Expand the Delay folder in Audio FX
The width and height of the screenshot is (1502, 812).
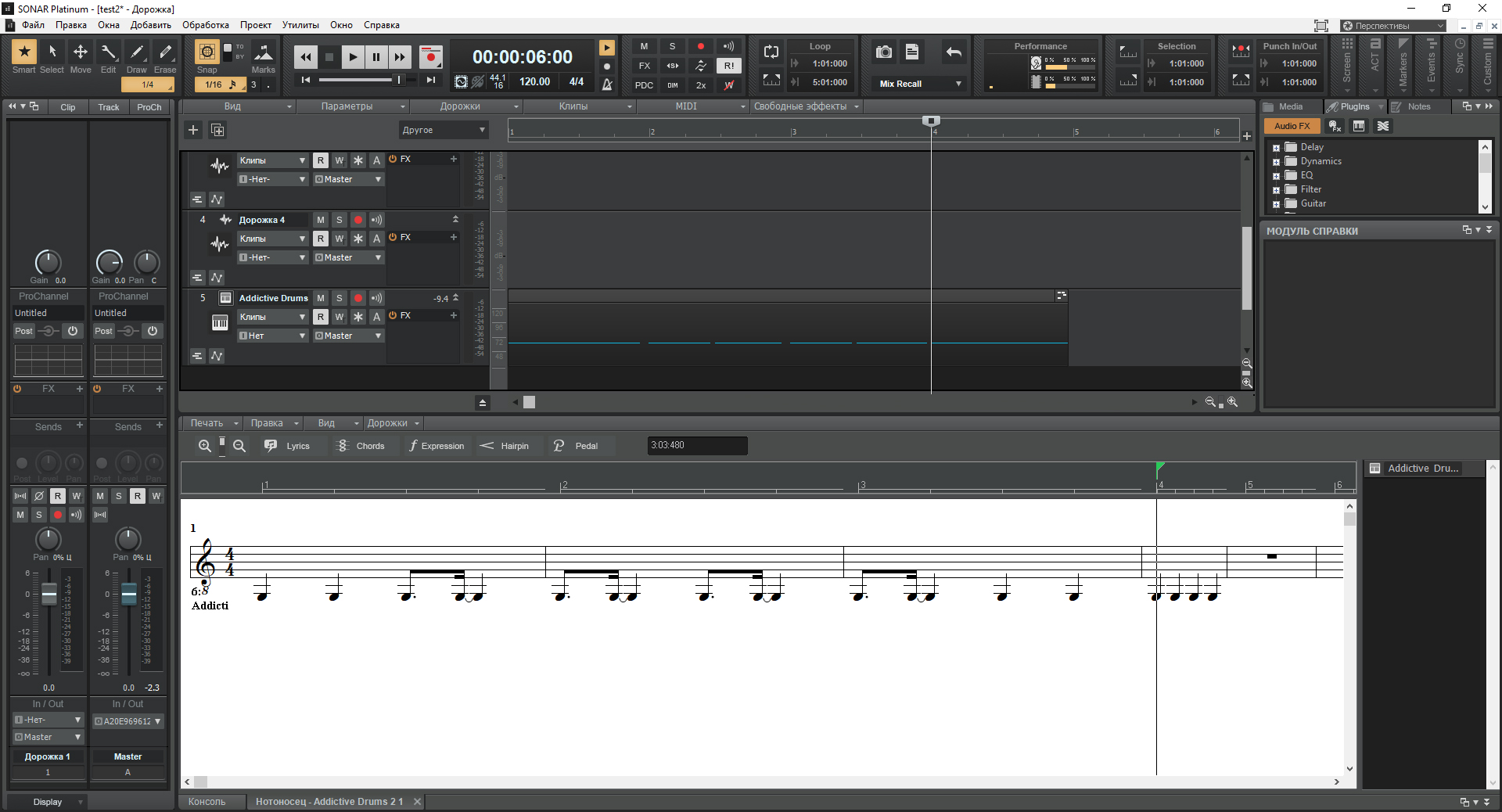(x=1277, y=148)
